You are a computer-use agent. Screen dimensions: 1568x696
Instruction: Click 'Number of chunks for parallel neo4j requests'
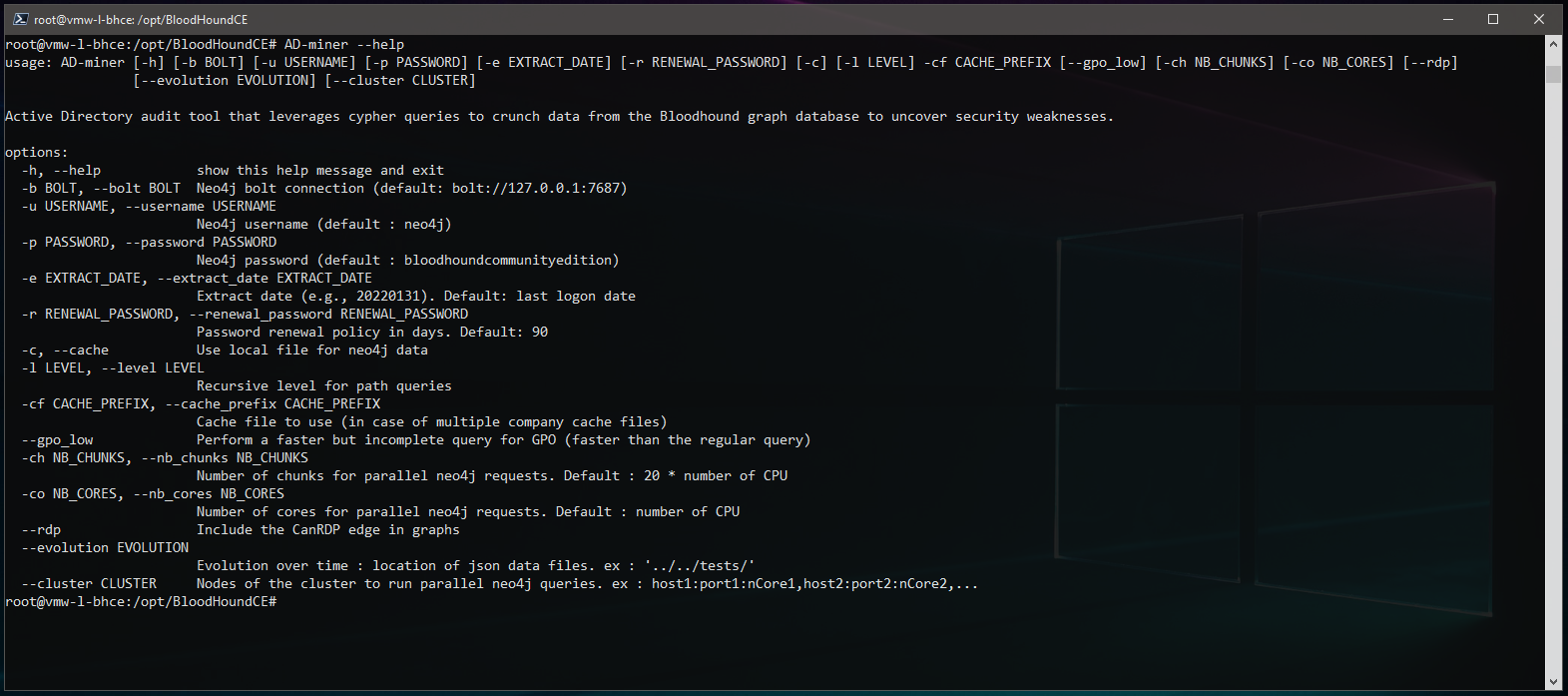point(372,475)
